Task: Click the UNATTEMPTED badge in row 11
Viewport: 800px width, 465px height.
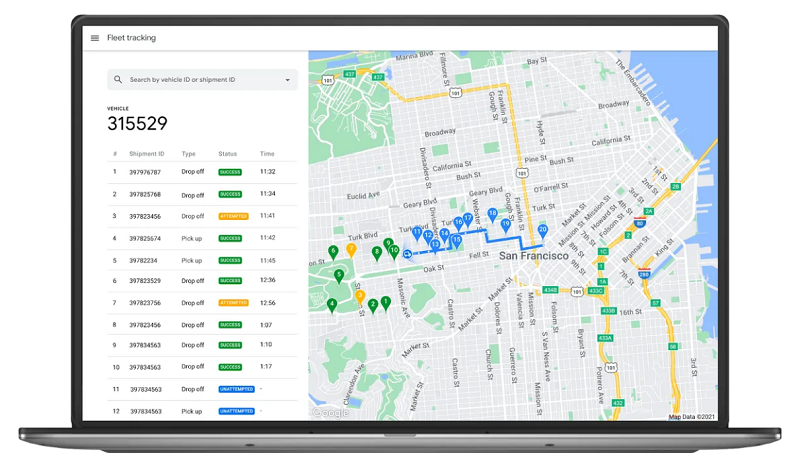Action: [236, 389]
